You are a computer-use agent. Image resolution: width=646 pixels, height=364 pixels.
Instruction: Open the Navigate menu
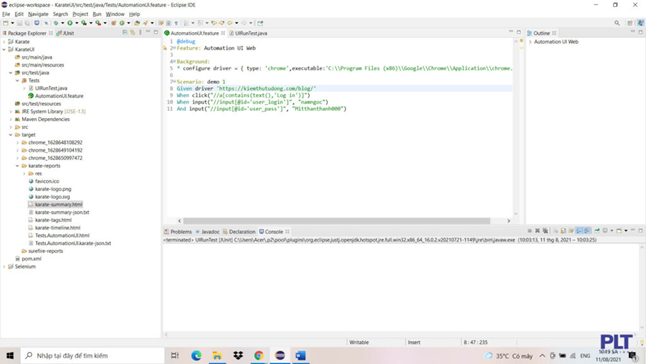[38, 14]
